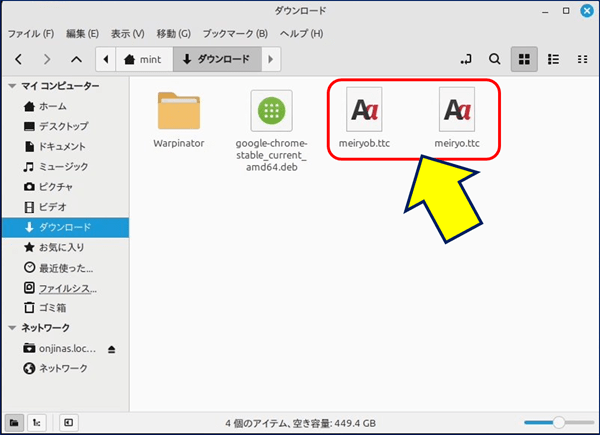Collapse the マイ コンピューター section
Screen dimensions: 600x435
click(12, 86)
